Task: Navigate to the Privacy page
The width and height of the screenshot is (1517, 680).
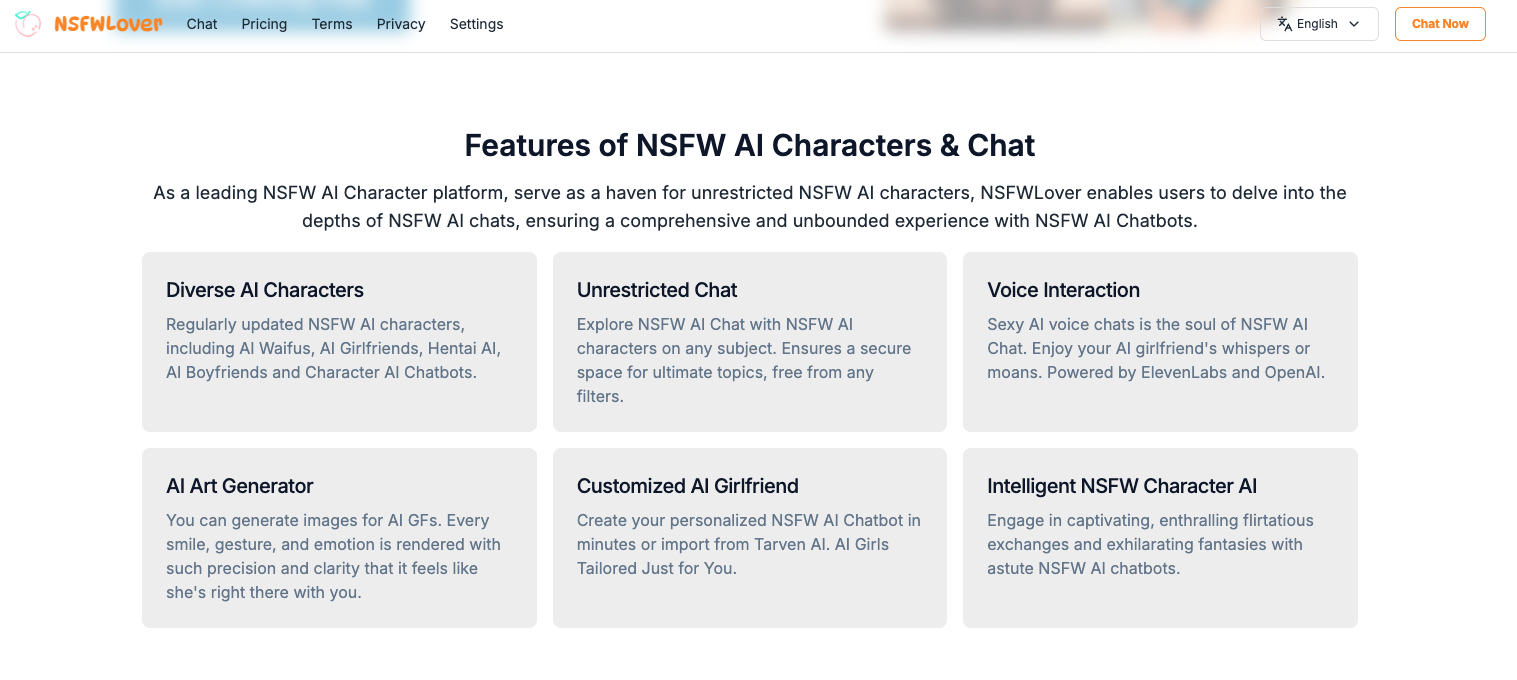Action: (x=401, y=24)
